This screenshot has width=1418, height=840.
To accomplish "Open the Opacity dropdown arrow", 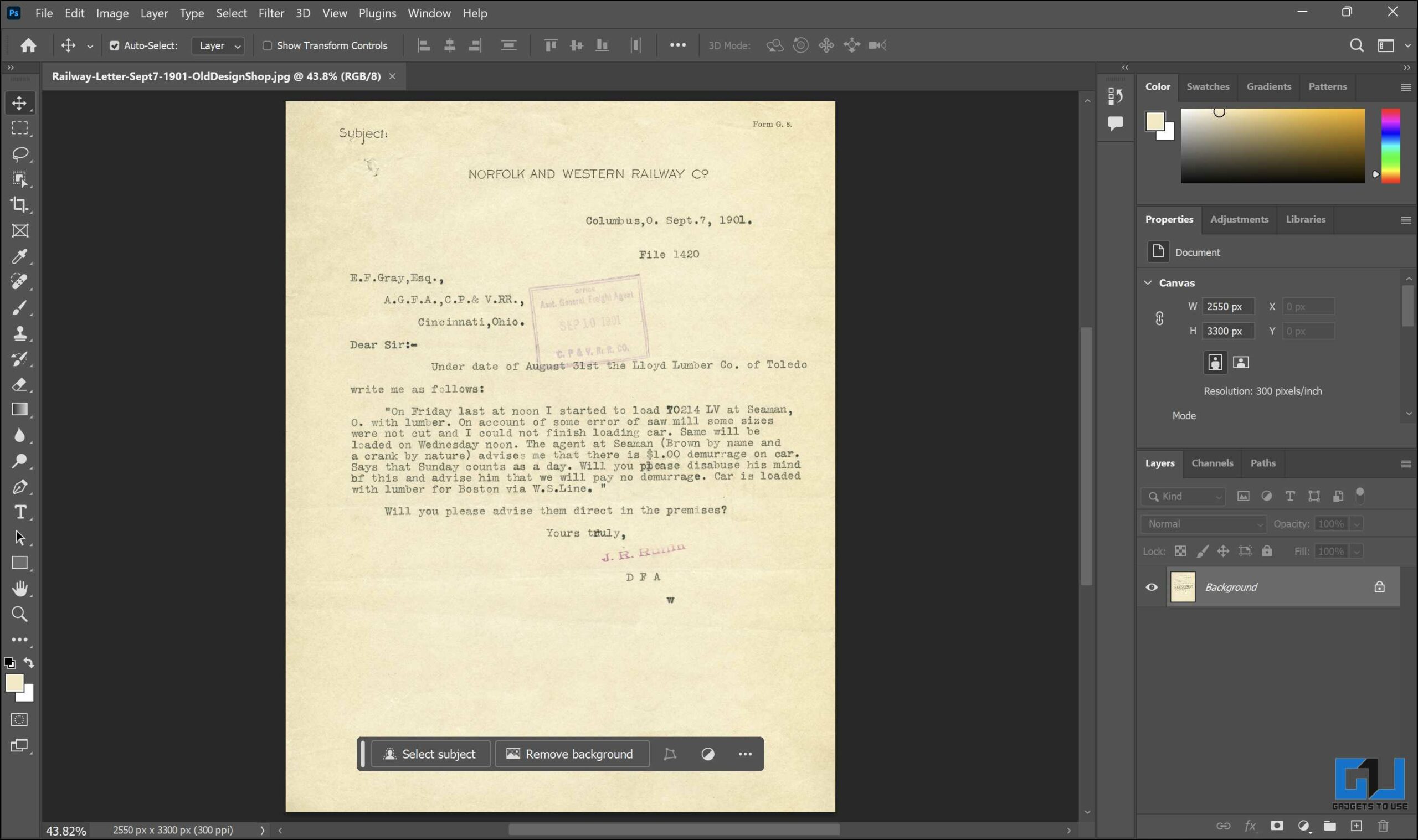I will [x=1357, y=524].
